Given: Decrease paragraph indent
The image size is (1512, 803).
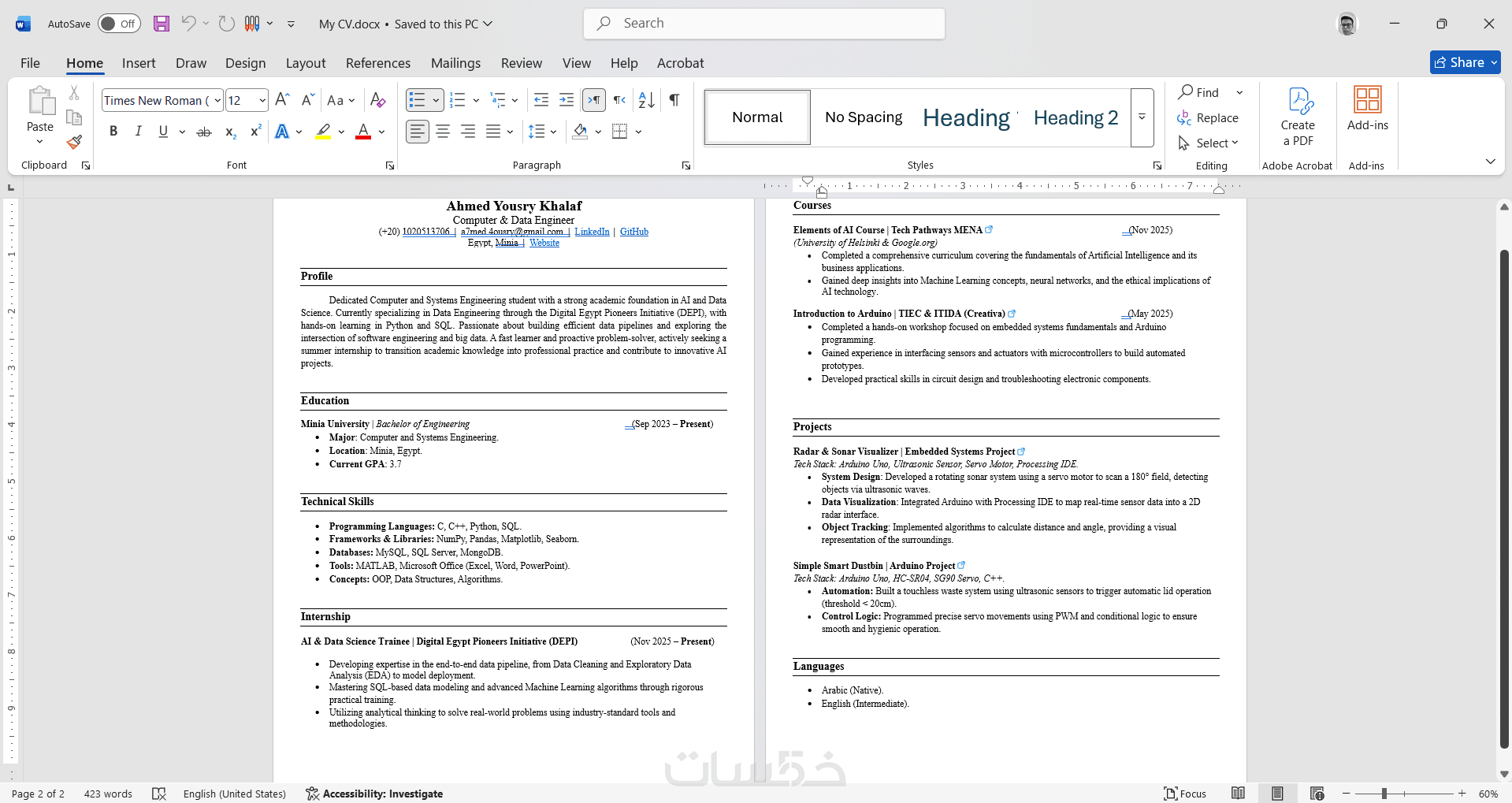Looking at the screenshot, I should point(541,100).
